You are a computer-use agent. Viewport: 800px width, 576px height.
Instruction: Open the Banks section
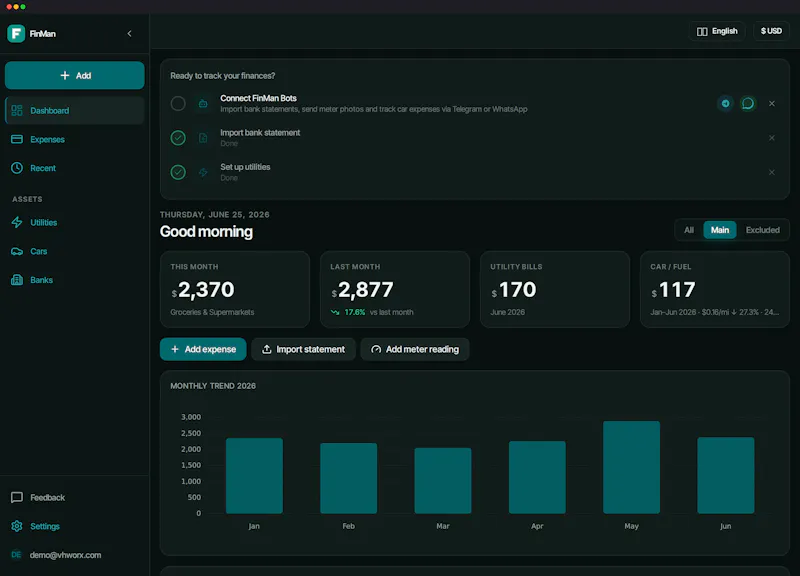[x=74, y=280]
